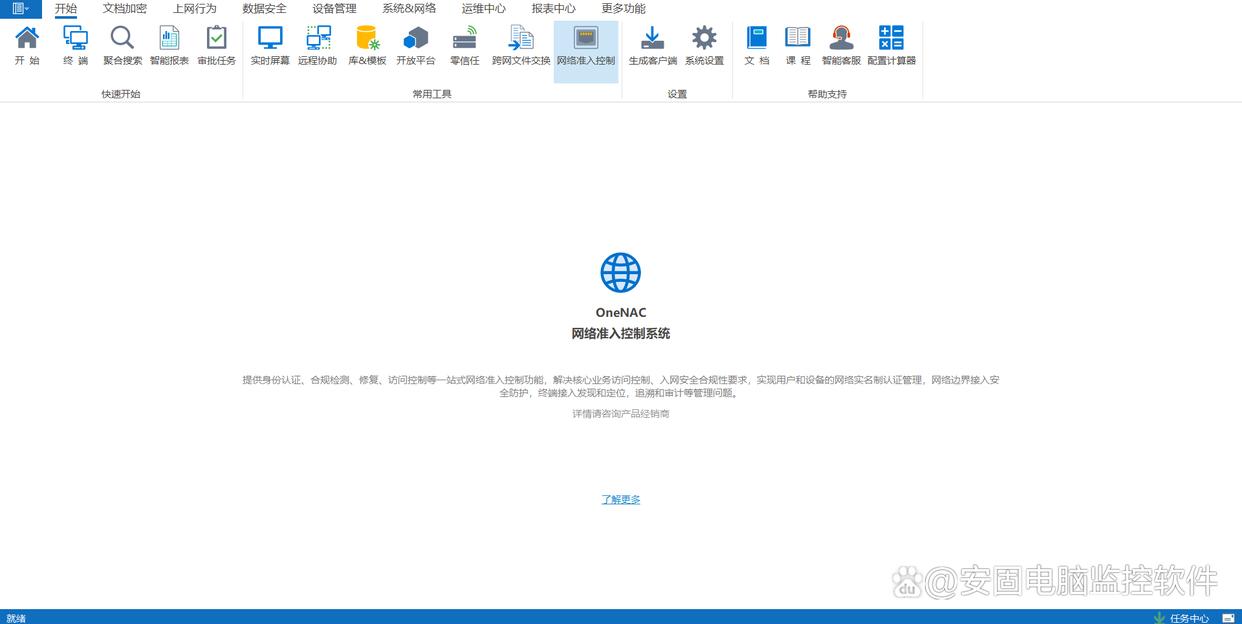Screen dimensions: 1242x624
Task: Open the 终端 terminals tool
Action: coord(75,46)
